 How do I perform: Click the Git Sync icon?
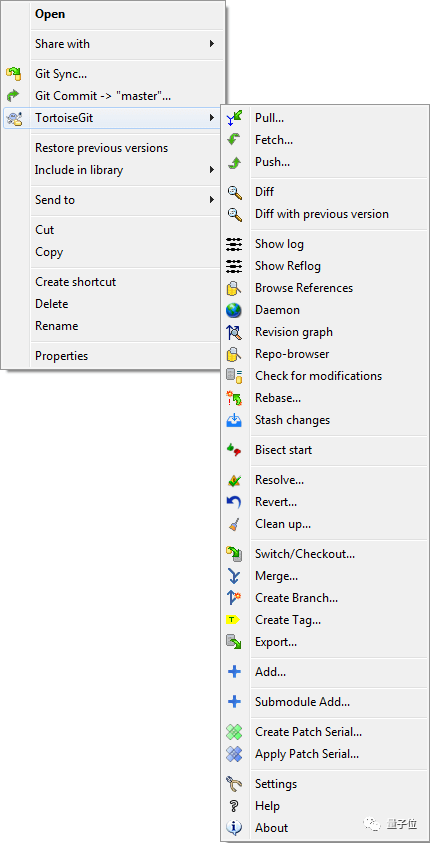pos(13,74)
